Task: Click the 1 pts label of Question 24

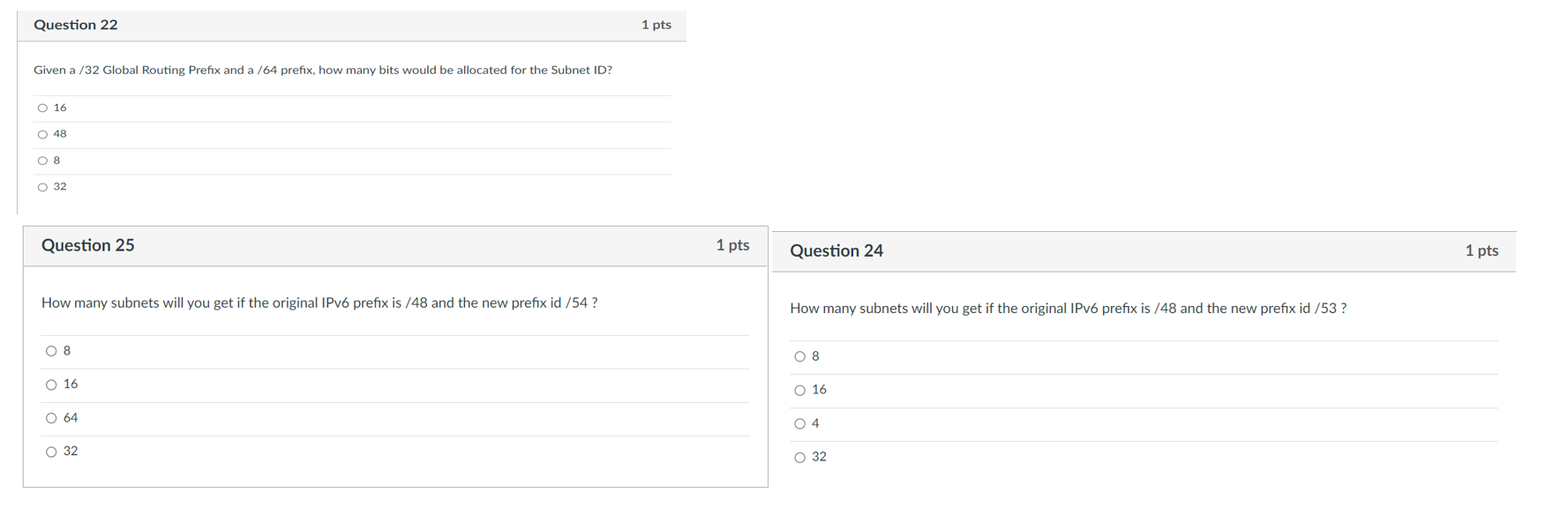Action: point(1482,250)
